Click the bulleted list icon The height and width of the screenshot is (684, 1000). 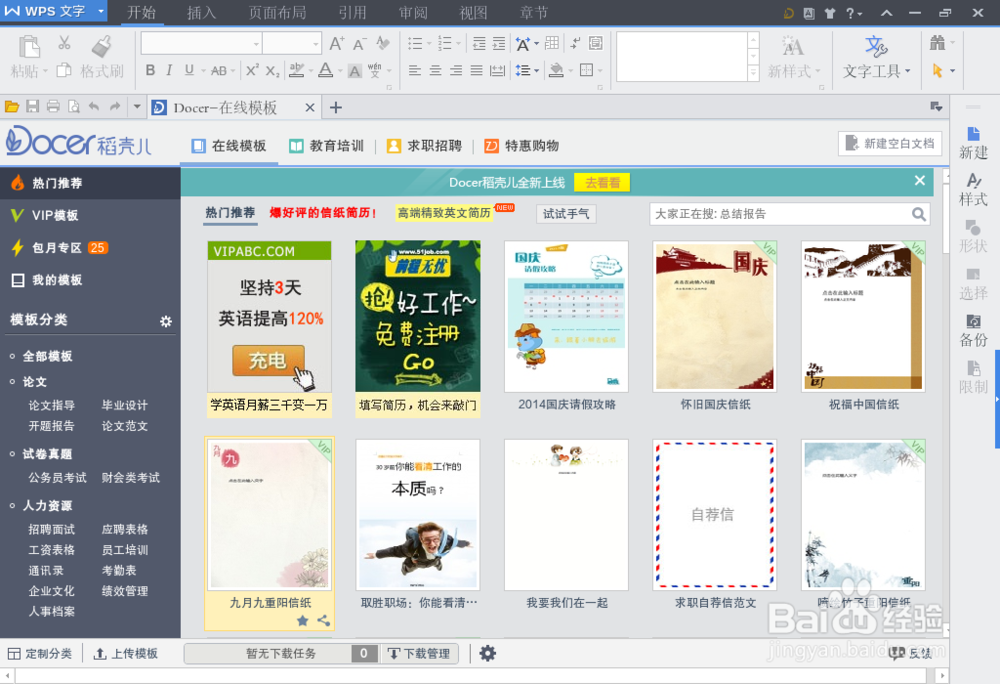click(x=415, y=43)
